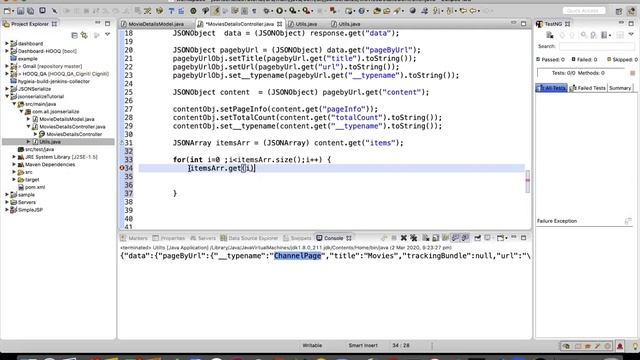Click Collapse All in Project Explorer
The width and height of the screenshot is (640, 360).
(74, 36)
